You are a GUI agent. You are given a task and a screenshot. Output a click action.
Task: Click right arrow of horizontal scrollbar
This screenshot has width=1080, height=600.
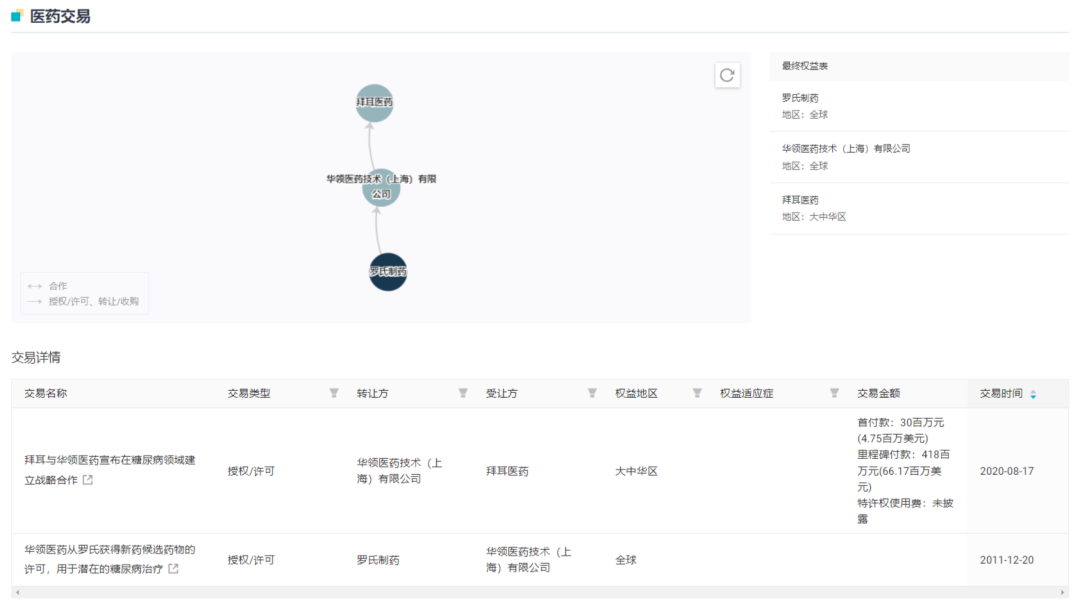[x=1063, y=592]
